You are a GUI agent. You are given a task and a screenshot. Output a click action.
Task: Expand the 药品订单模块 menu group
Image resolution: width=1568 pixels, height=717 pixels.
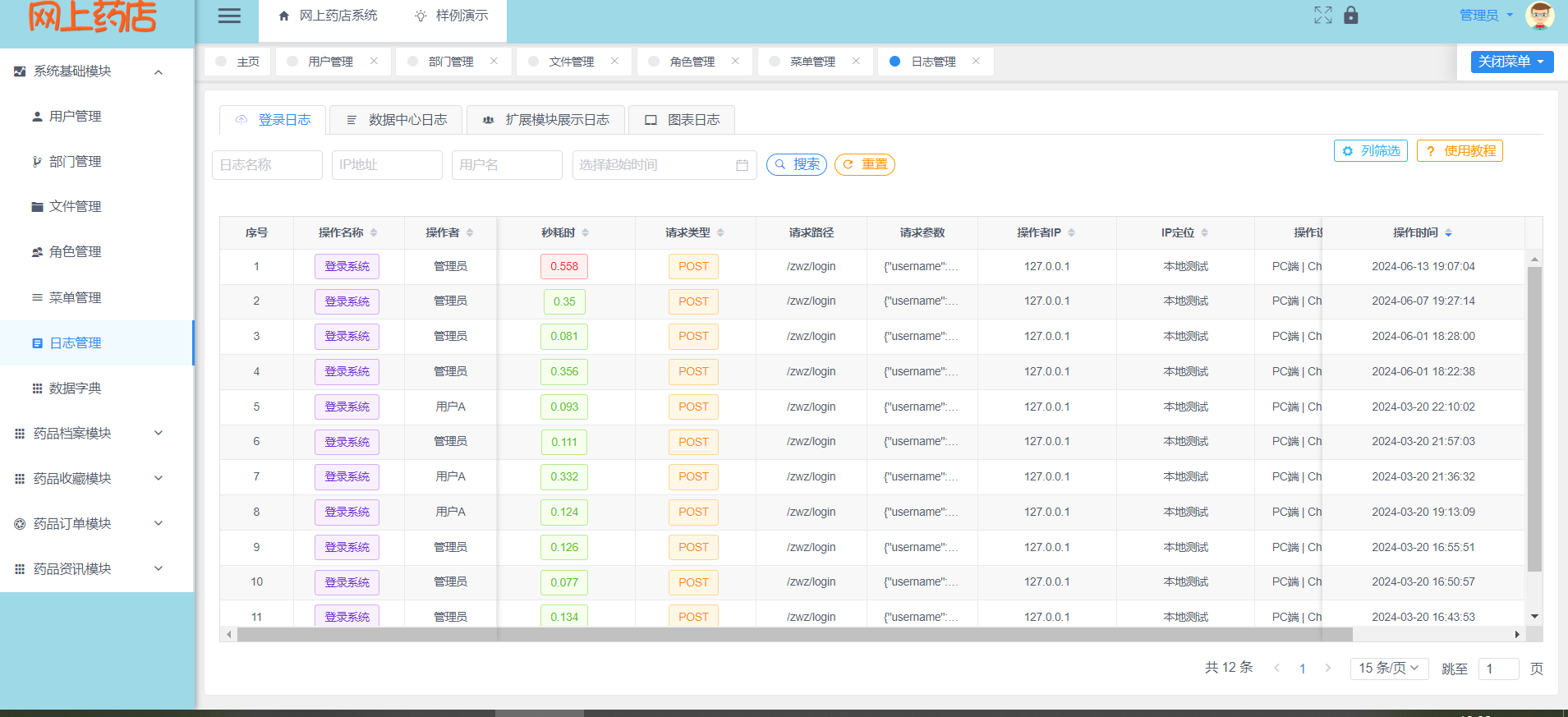tap(159, 523)
